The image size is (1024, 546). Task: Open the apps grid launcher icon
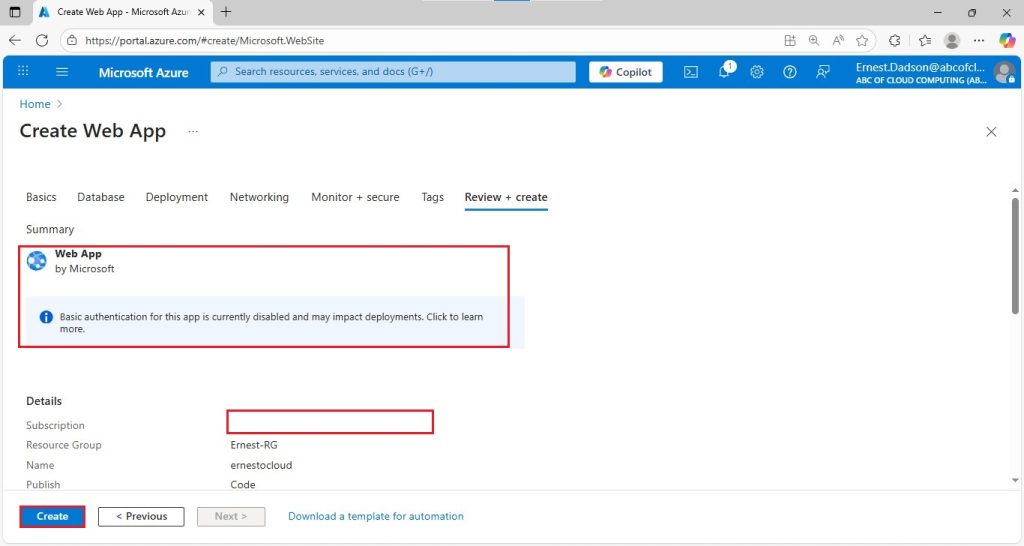pyautogui.click(x=23, y=71)
